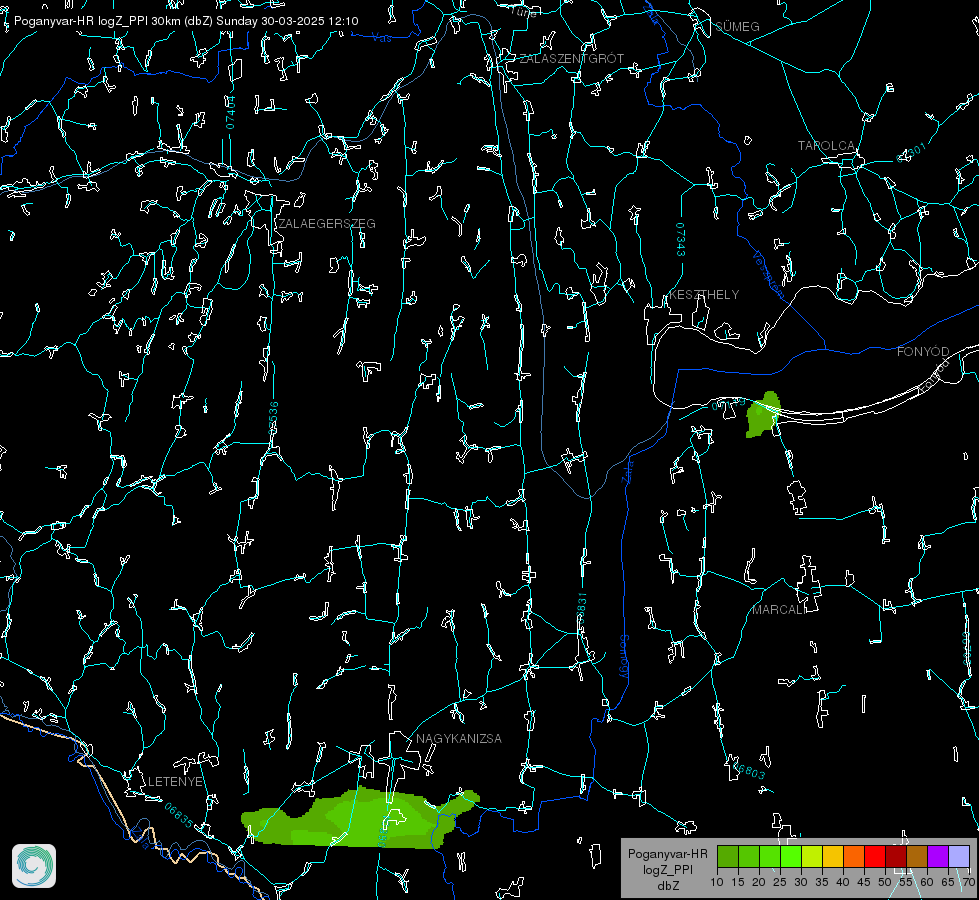Viewport: 979px width, 900px height.
Task: Click the logZ_PPI label in the legend
Action: point(667,869)
